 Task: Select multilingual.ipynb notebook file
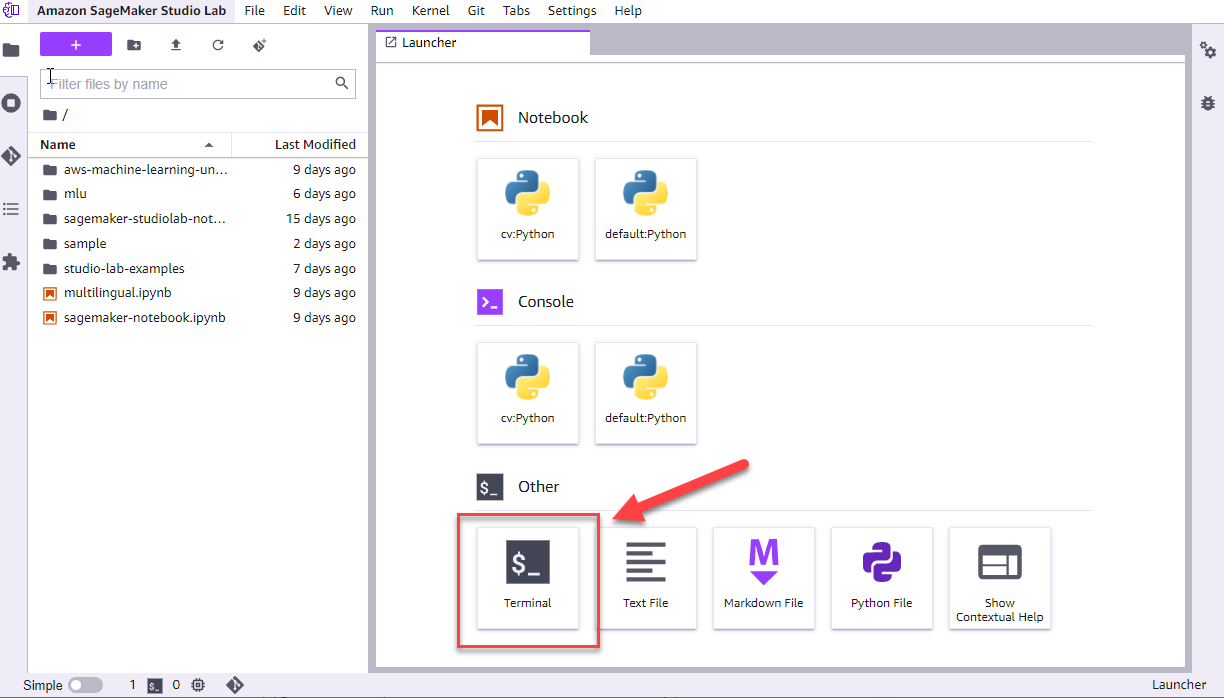pyautogui.click(x=198, y=293)
